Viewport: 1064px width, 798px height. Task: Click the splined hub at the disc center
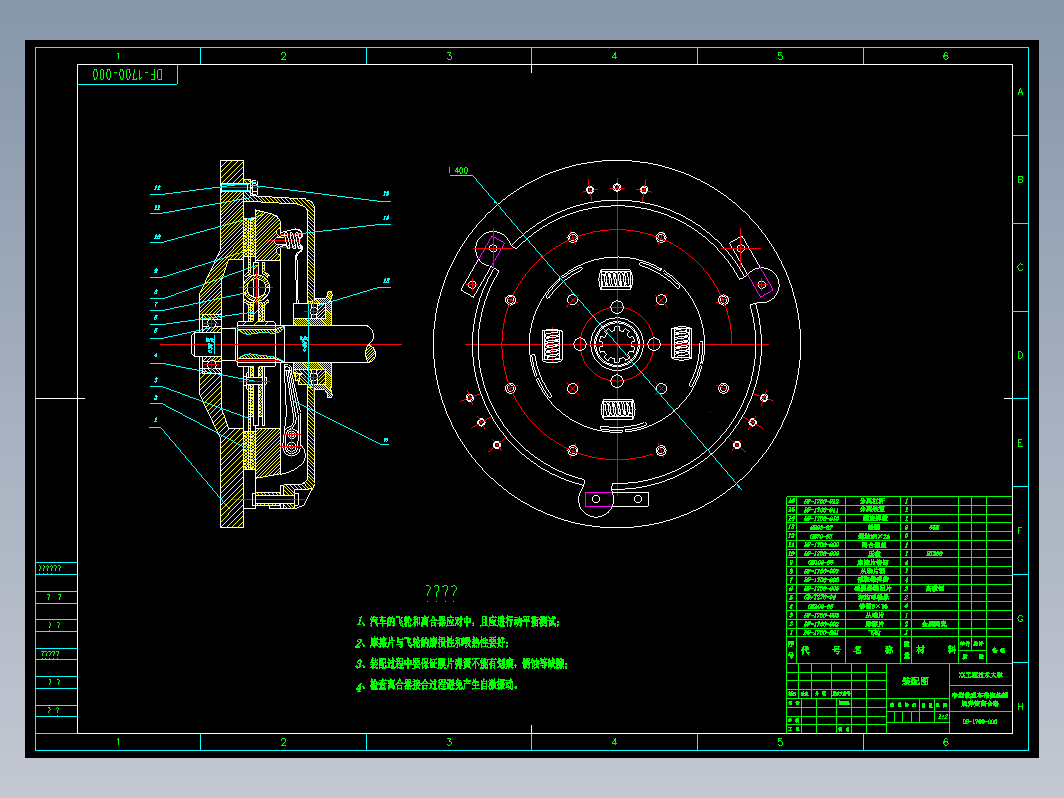tap(617, 344)
